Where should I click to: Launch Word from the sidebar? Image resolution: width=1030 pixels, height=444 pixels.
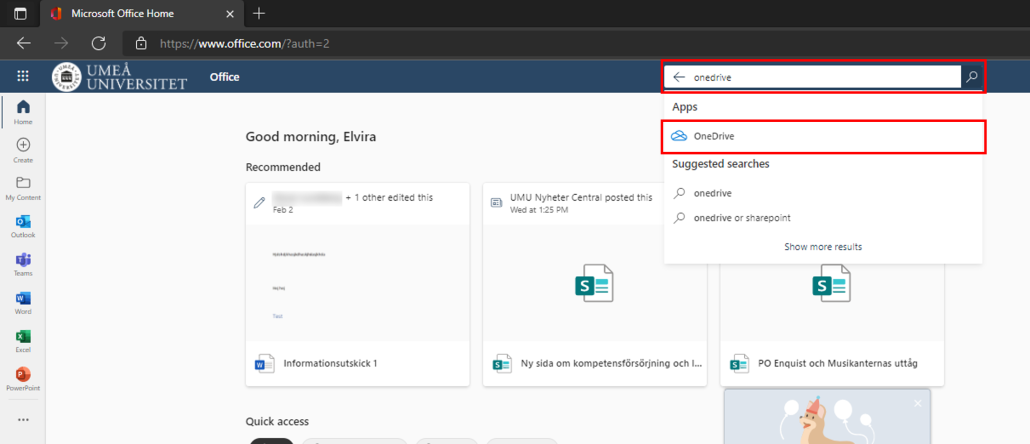23,303
